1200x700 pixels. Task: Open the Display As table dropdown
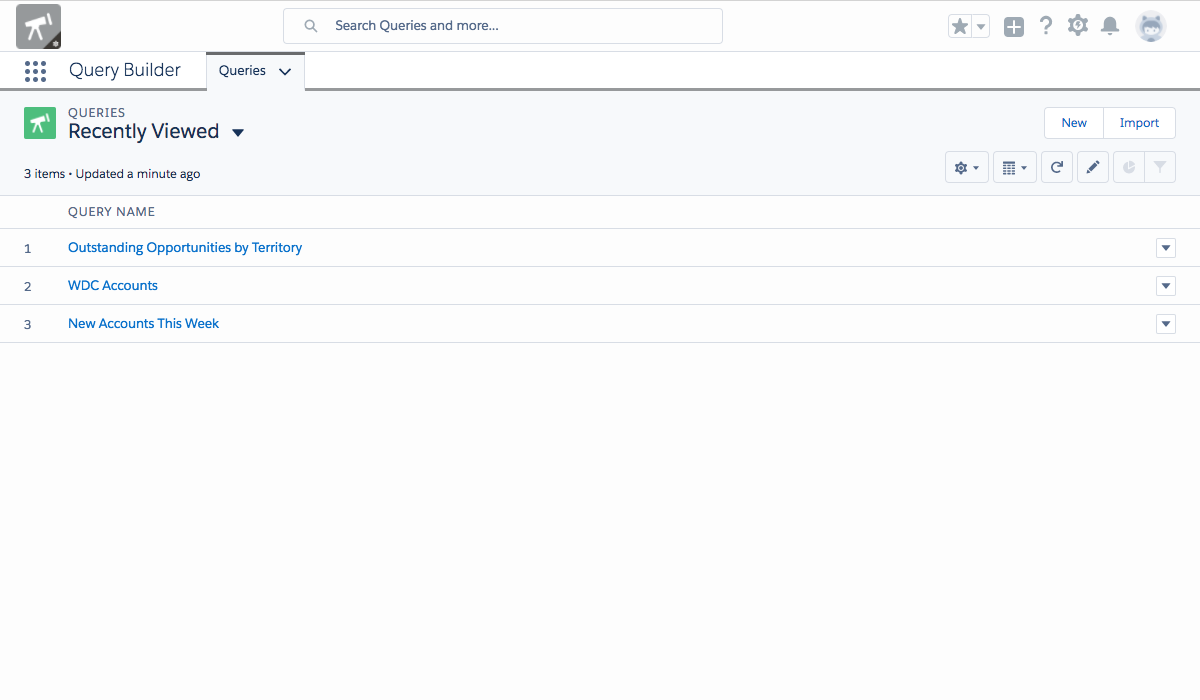[1014, 168]
